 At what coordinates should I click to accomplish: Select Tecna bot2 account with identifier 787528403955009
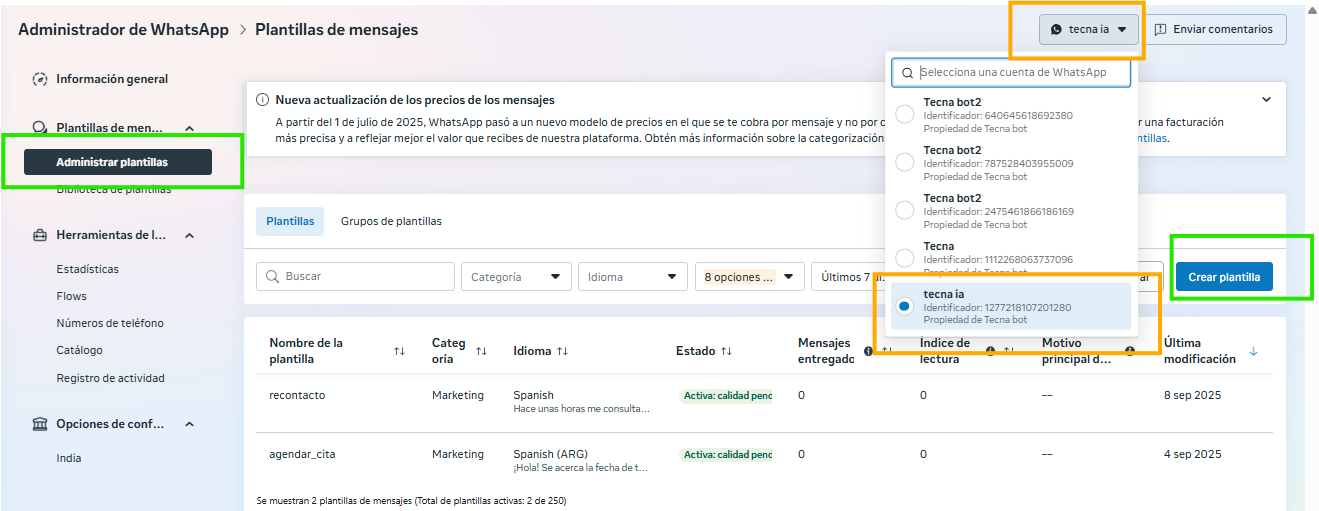(905, 163)
